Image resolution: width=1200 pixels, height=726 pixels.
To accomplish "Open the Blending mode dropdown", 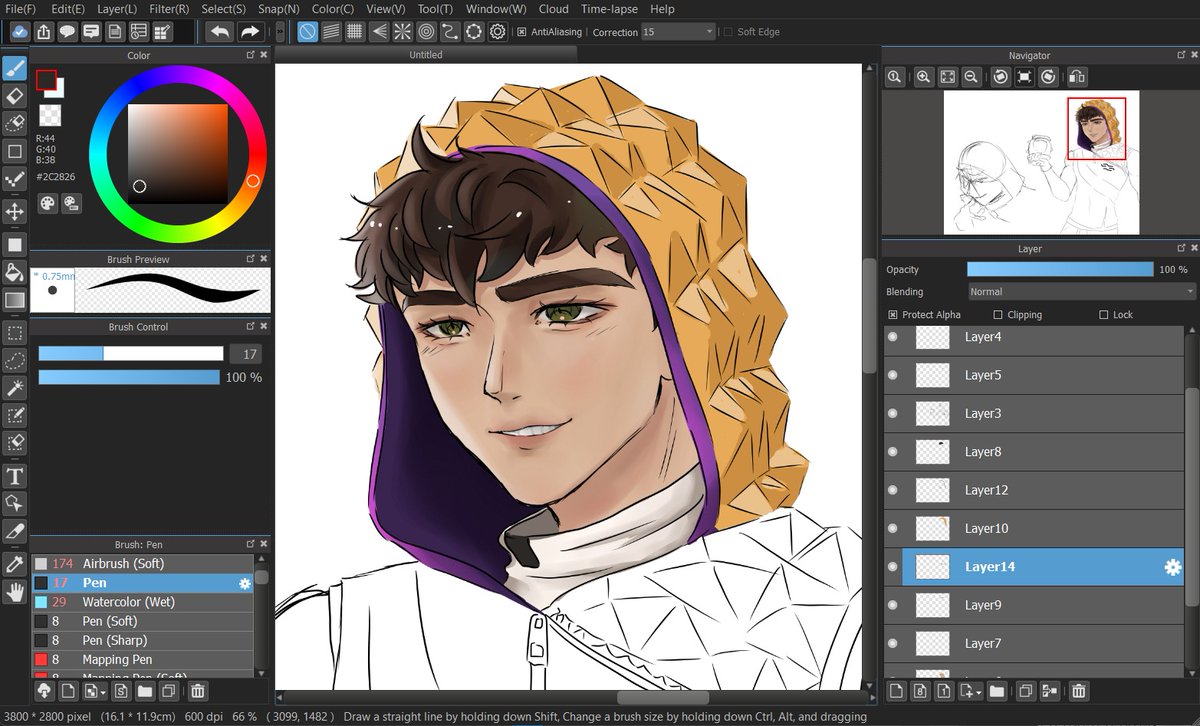I will tap(1082, 292).
